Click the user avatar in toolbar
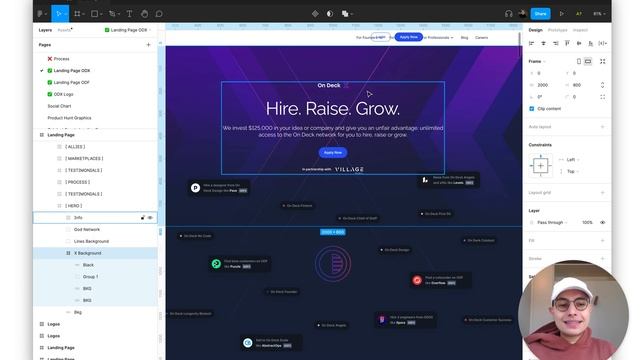 pos(522,14)
